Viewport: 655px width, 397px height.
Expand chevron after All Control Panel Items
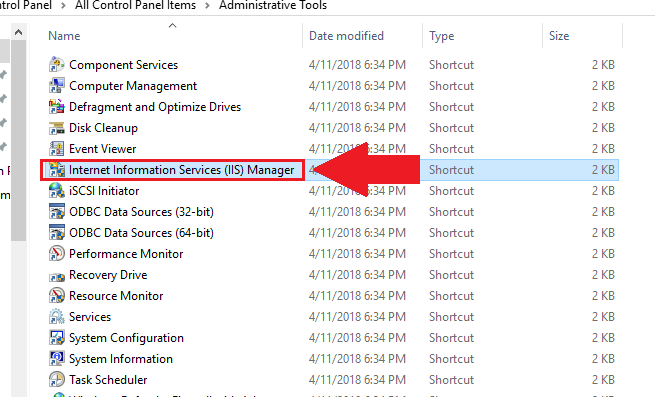207,6
